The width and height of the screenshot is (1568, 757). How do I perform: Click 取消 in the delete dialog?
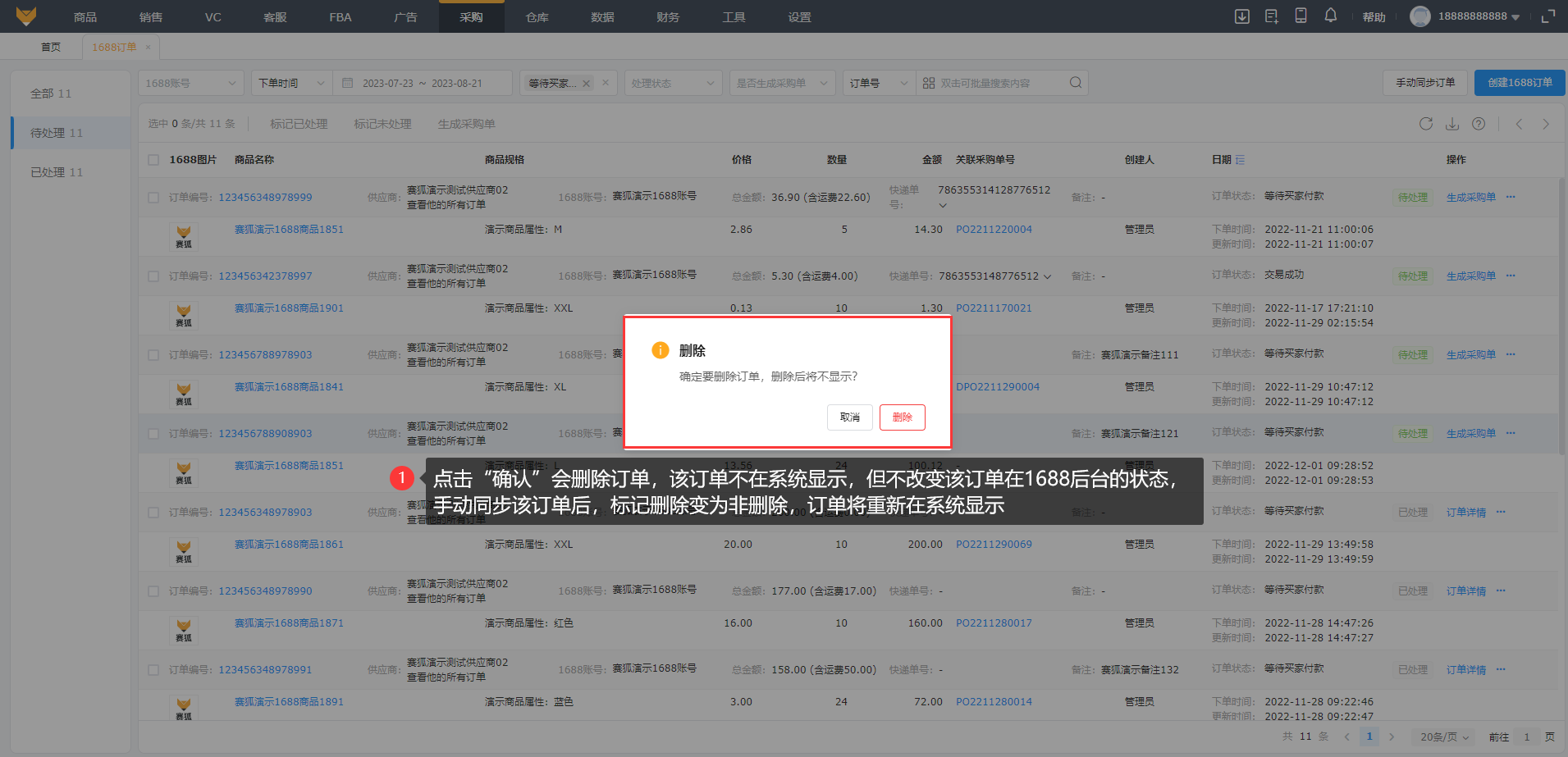click(x=850, y=417)
